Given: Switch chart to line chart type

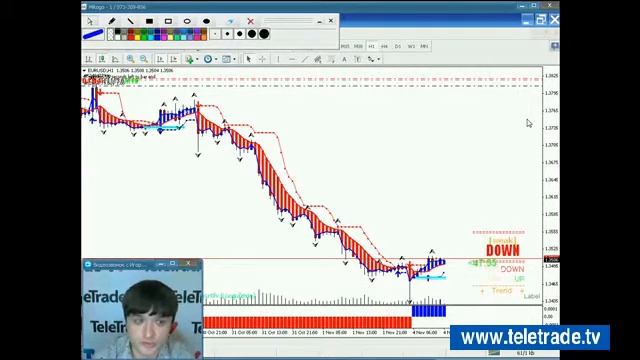Looking at the screenshot, I should tap(116, 59).
